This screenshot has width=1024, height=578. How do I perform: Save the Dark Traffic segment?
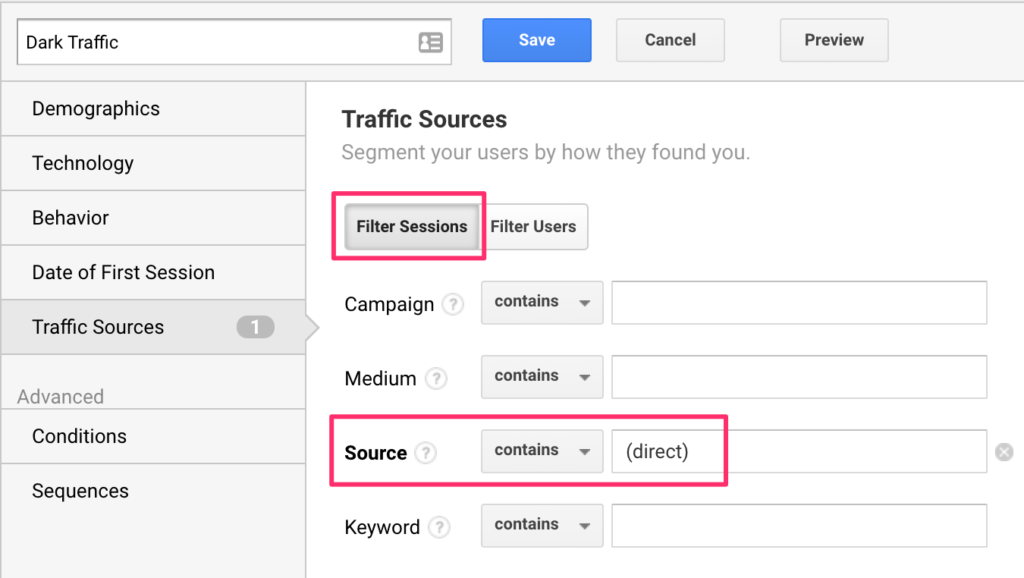[537, 40]
